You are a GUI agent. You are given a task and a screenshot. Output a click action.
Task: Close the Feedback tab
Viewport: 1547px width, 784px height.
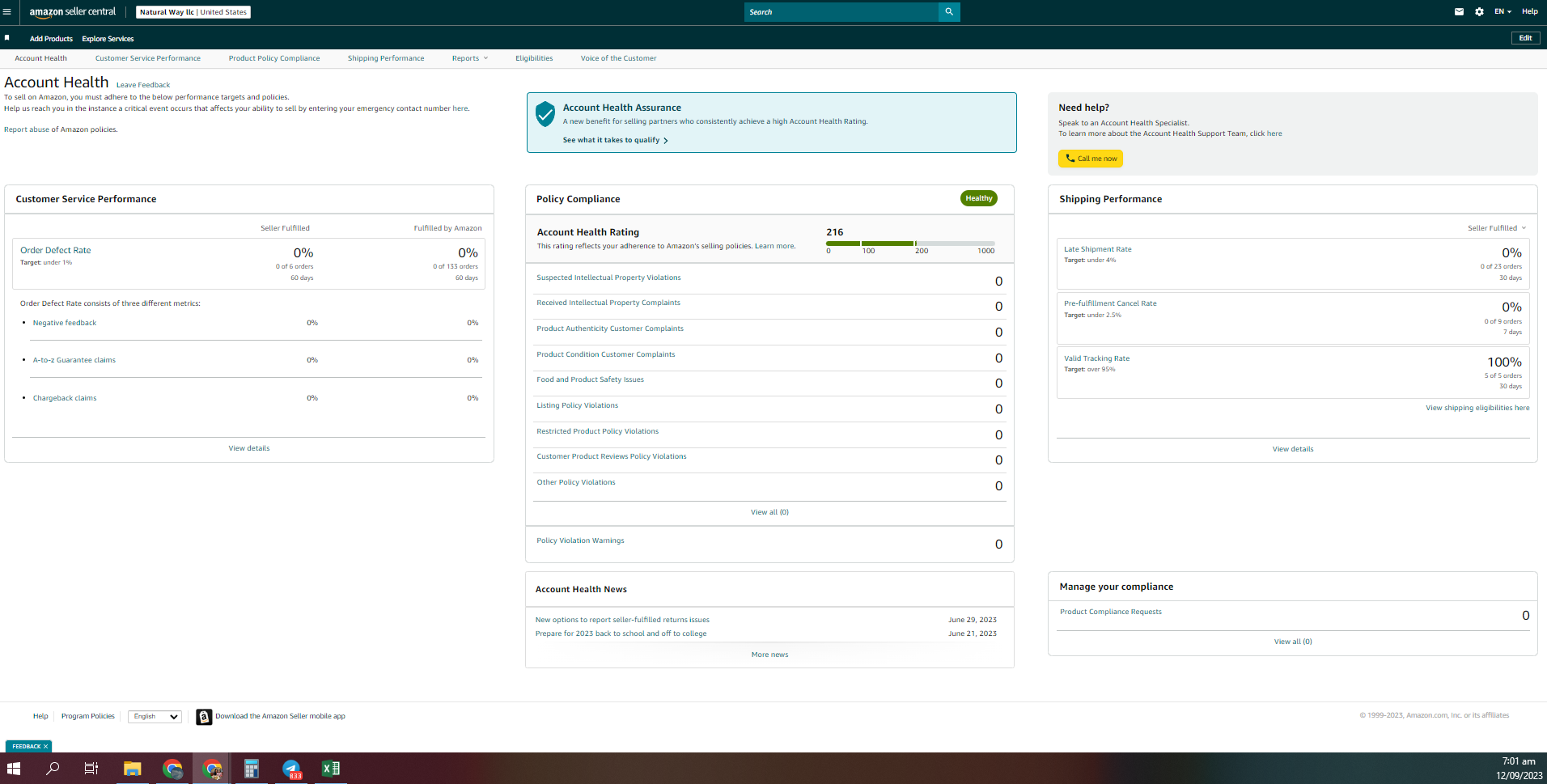[x=46, y=747]
